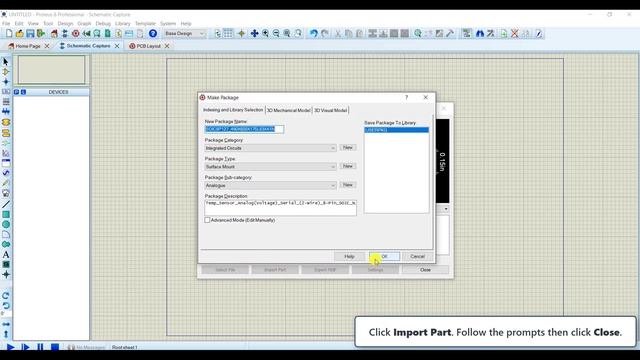
Task: Click the binoculars search icon
Action: tap(480, 33)
